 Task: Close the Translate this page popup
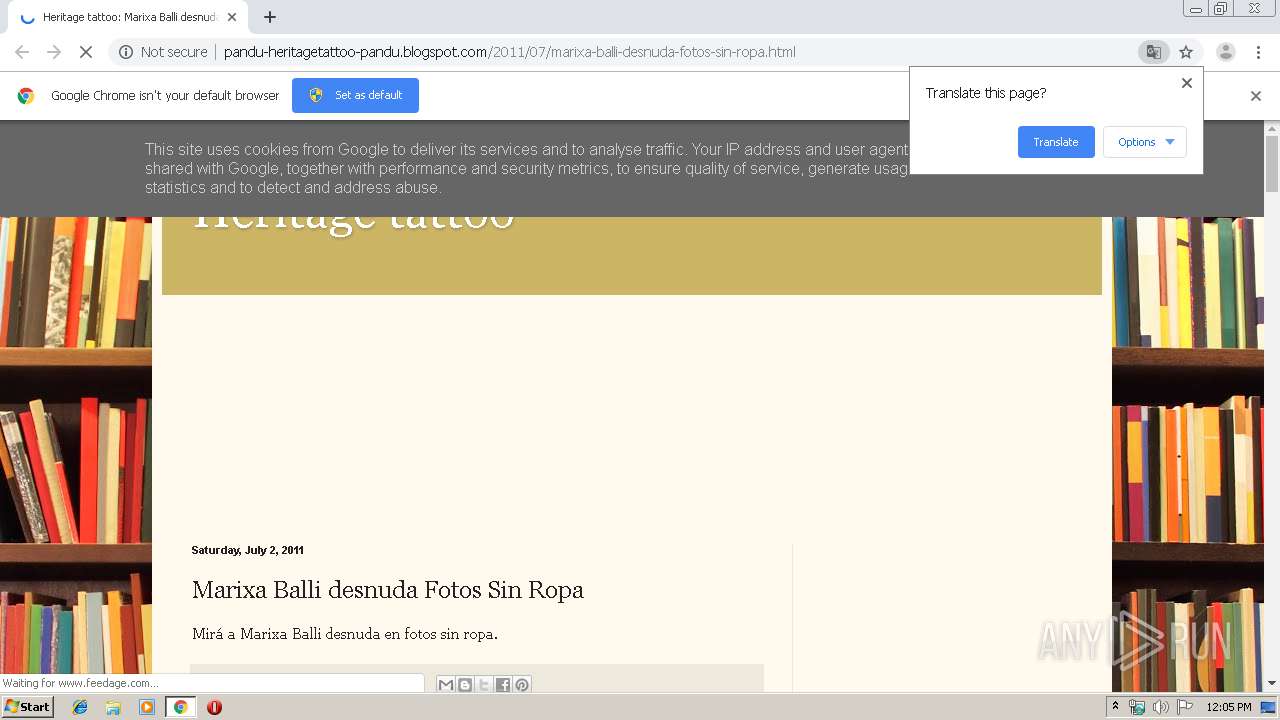(x=1187, y=83)
